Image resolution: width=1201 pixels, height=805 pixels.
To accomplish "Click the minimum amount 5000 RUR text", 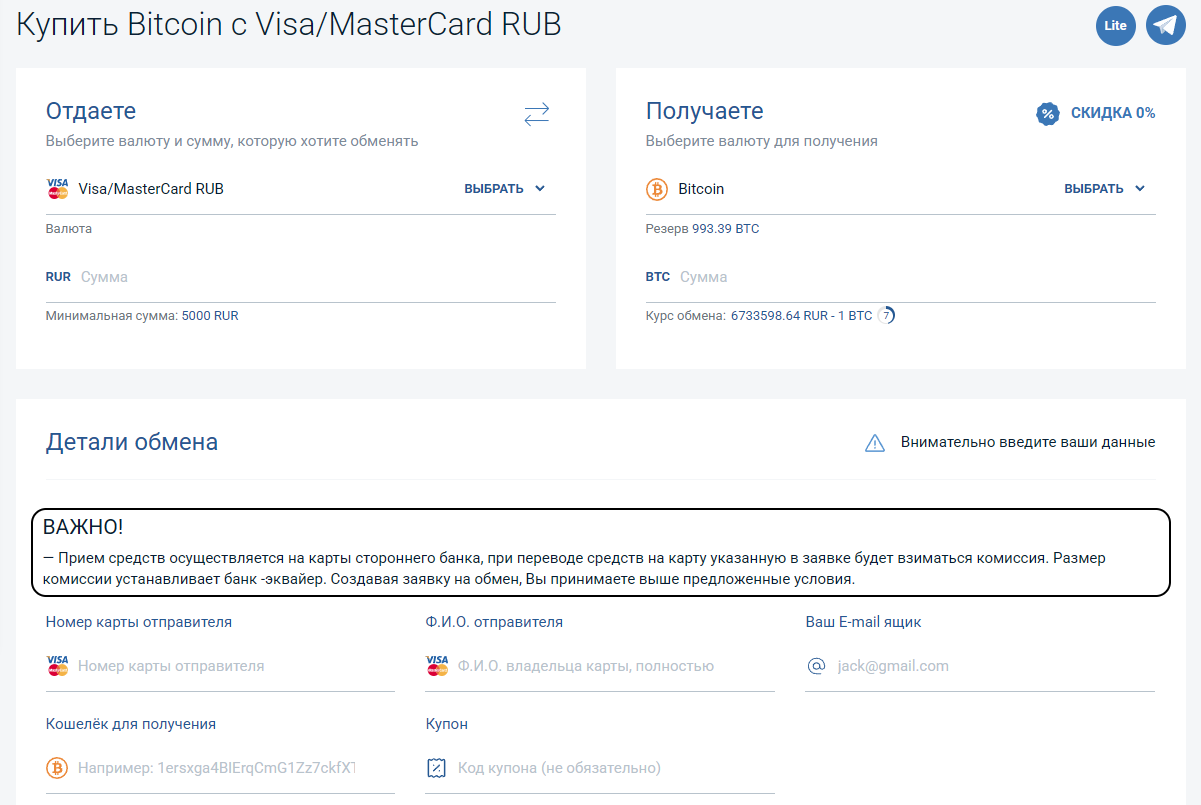I will [x=210, y=316].
